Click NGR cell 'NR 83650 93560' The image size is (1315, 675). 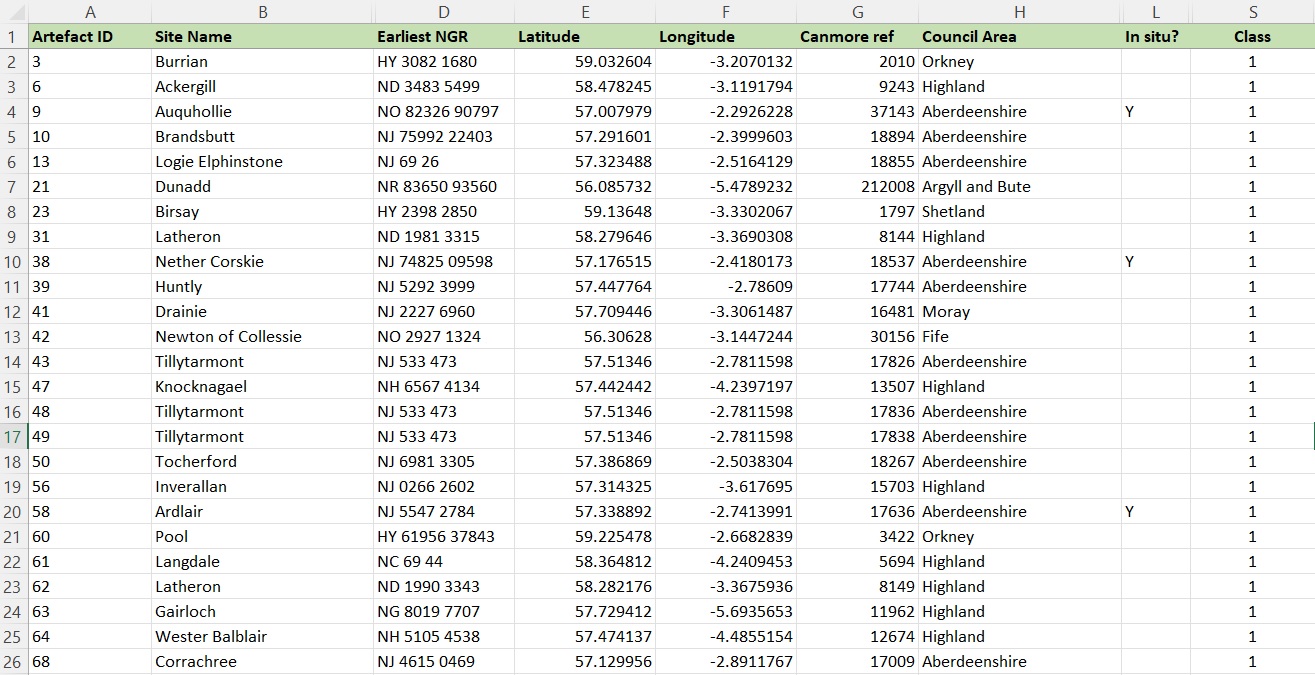coord(444,187)
